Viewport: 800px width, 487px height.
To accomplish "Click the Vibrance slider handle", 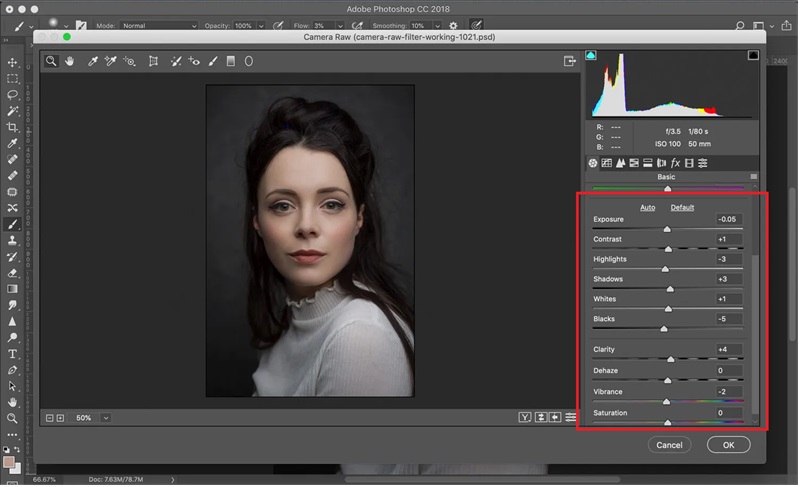I will click(666, 402).
